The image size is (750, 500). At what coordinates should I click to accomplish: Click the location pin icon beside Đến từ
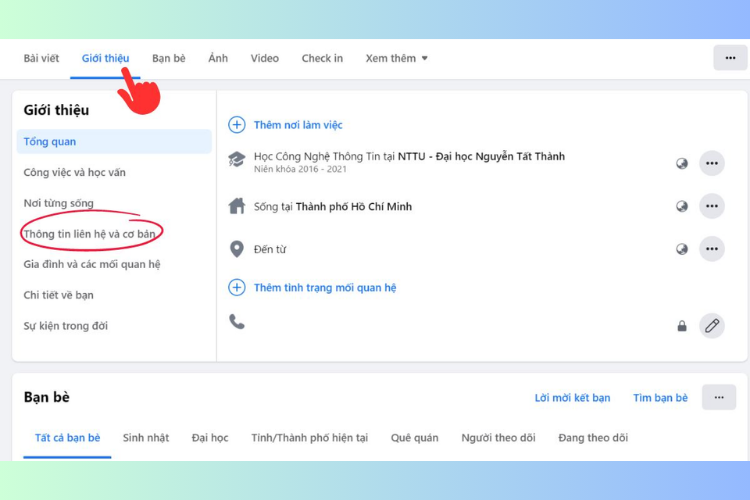pyautogui.click(x=237, y=249)
